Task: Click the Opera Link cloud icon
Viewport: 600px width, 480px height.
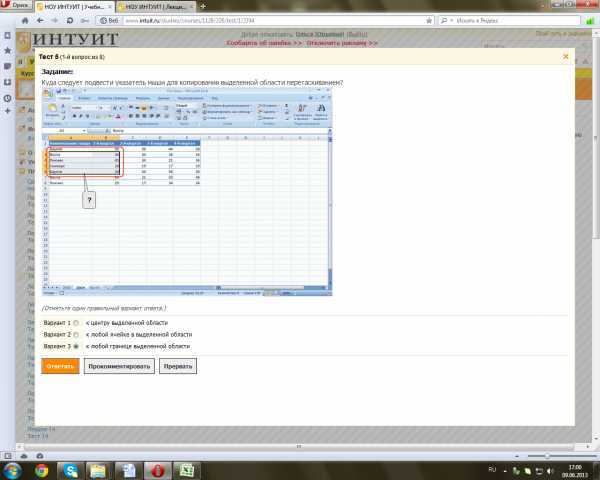Action: (24, 456)
